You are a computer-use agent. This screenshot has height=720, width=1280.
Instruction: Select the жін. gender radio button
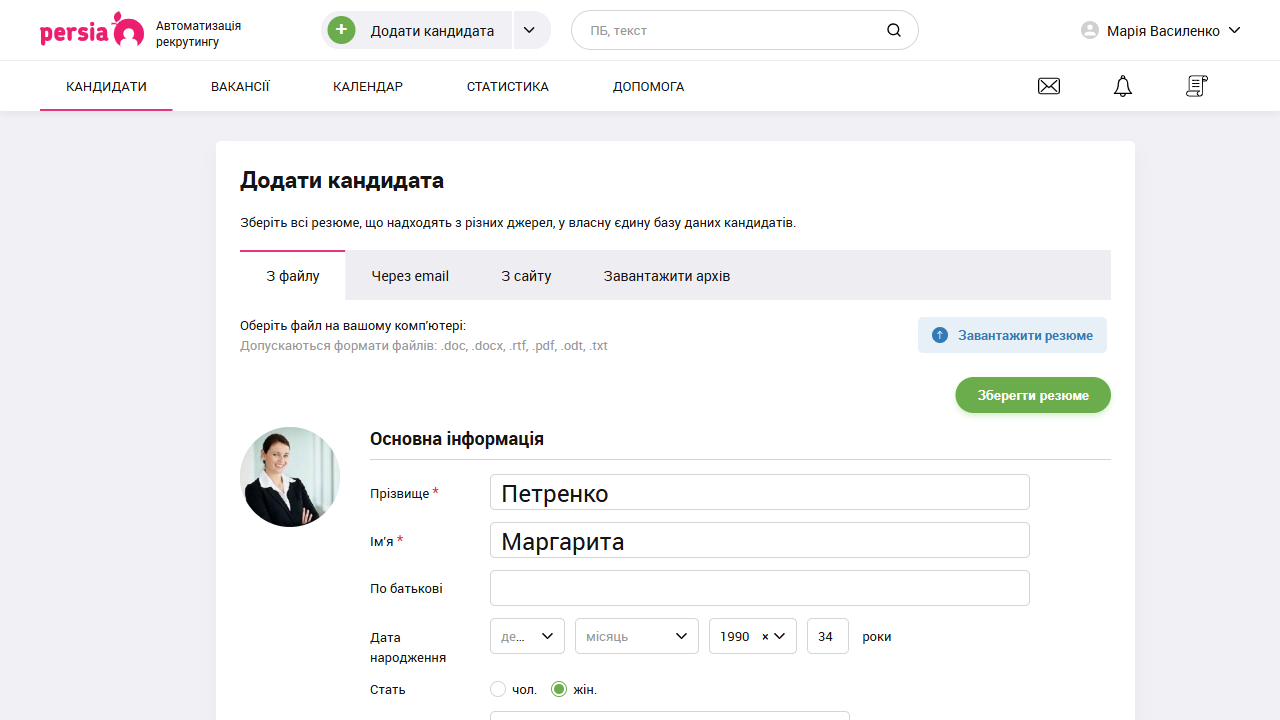pos(558,689)
